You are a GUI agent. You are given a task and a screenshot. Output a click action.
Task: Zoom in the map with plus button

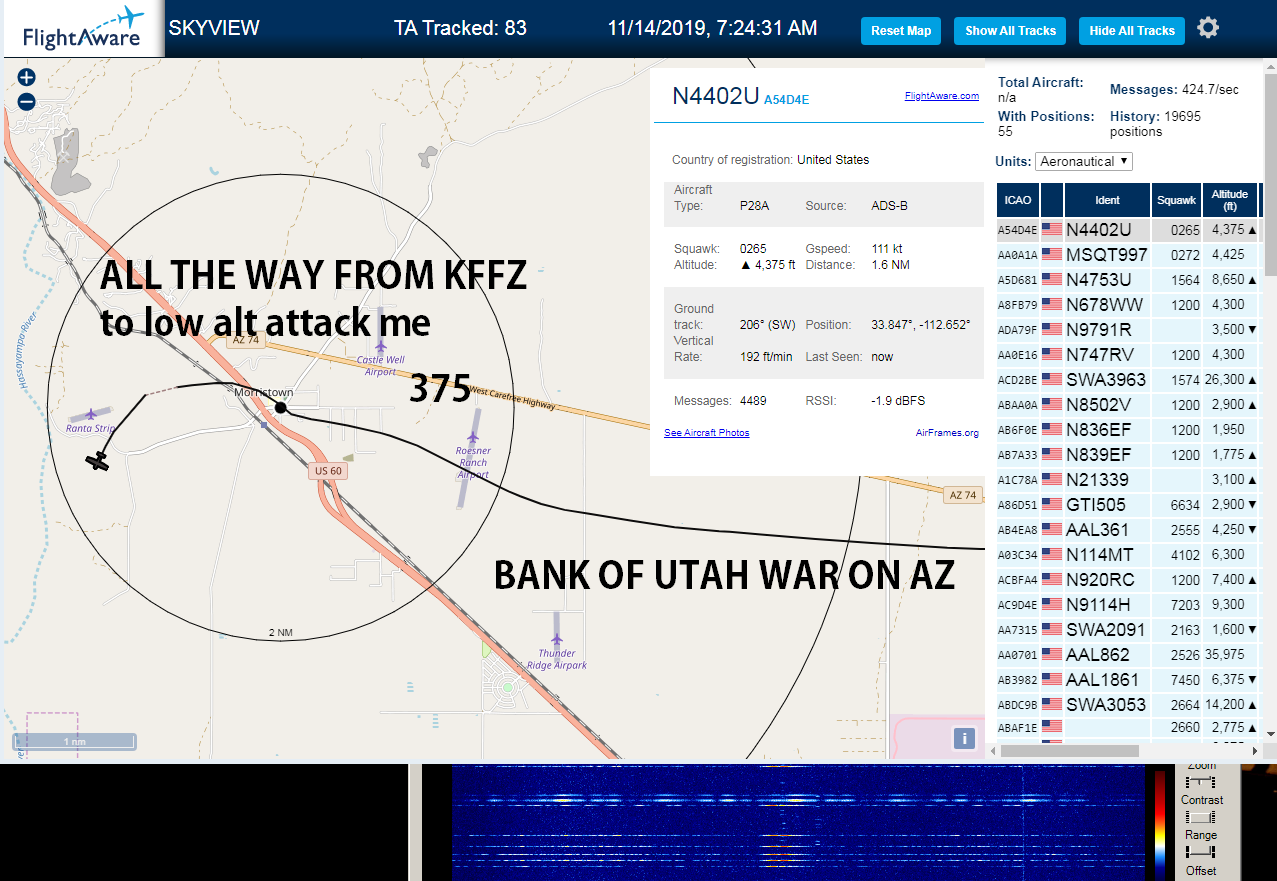[x=26, y=77]
